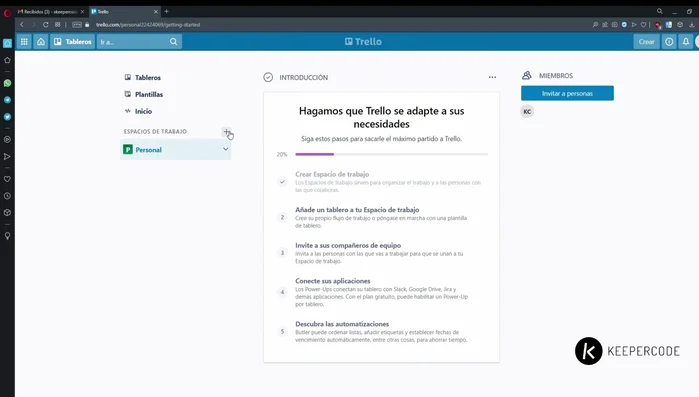Open the notifications bell
Screen dimensions: 699x397
click(x=686, y=41)
